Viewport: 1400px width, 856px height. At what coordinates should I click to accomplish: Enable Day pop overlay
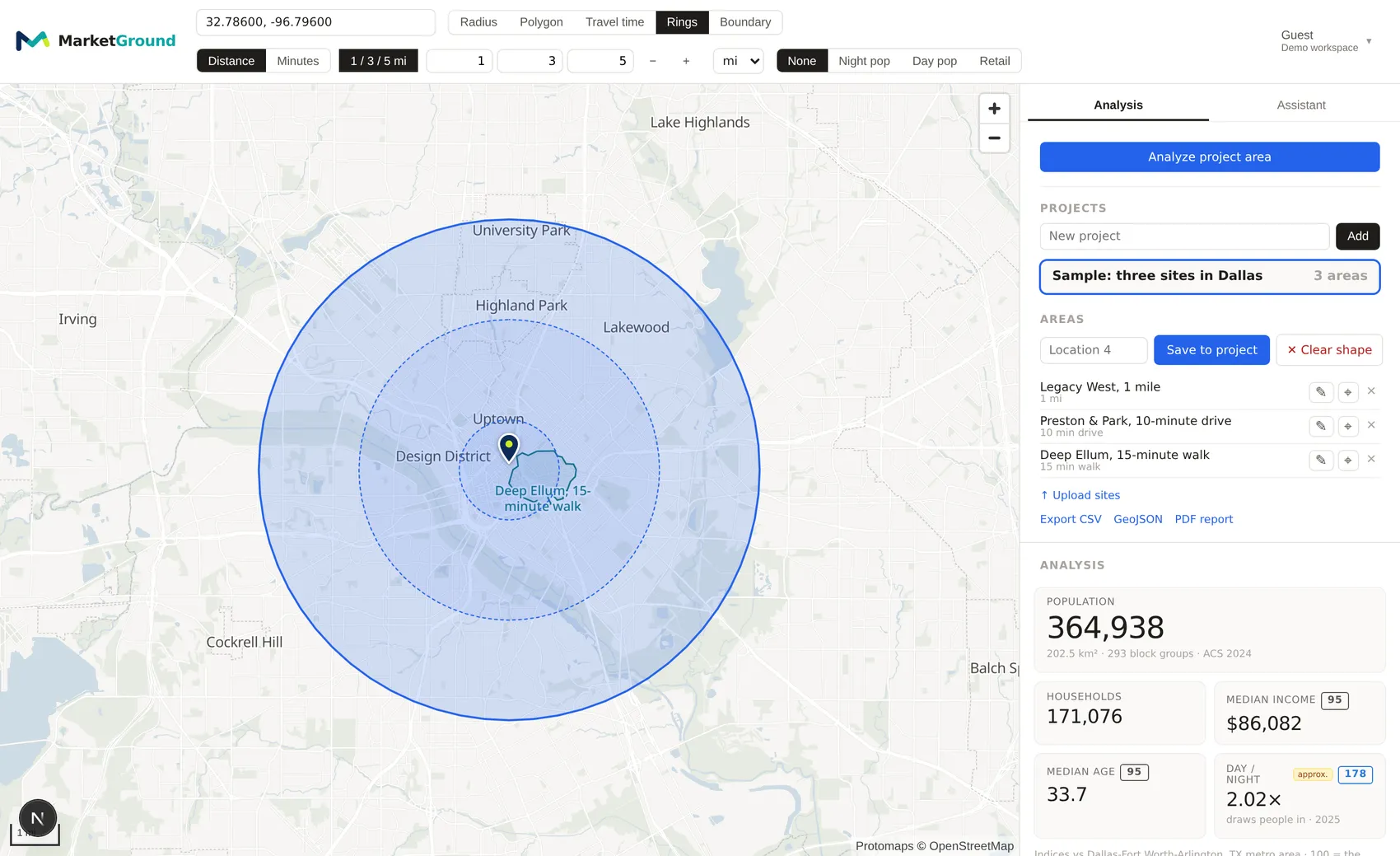click(x=935, y=61)
